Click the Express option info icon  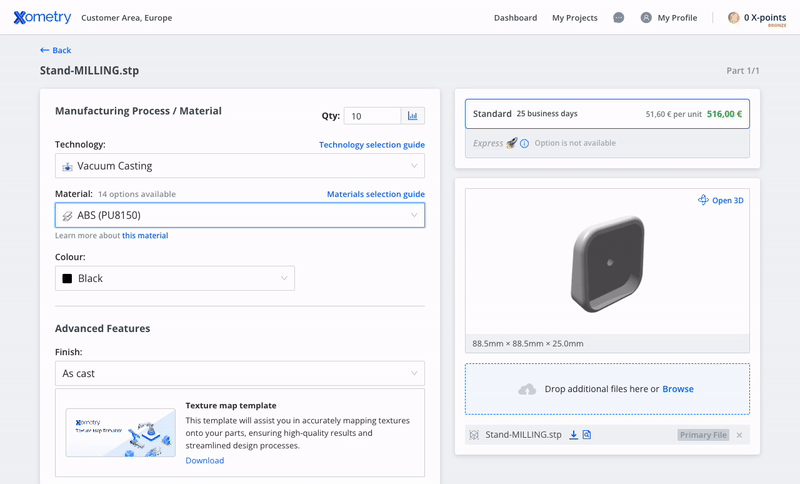coord(524,144)
